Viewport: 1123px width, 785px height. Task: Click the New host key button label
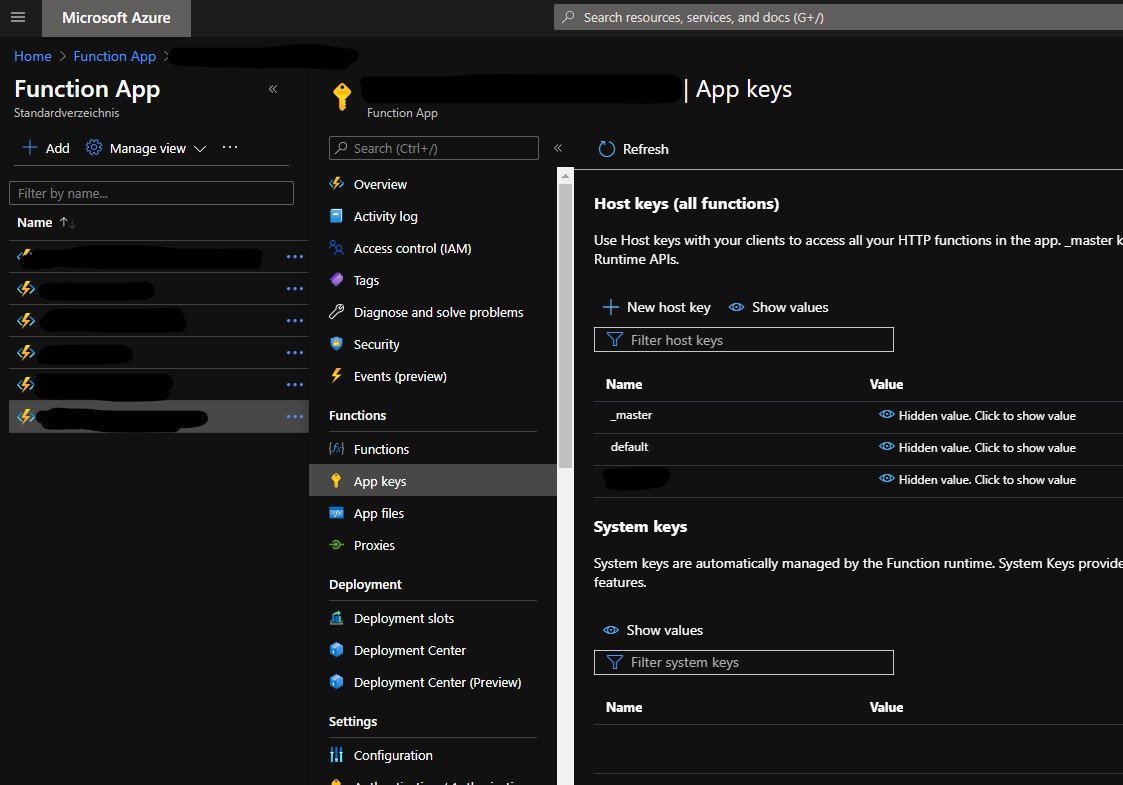tap(669, 307)
